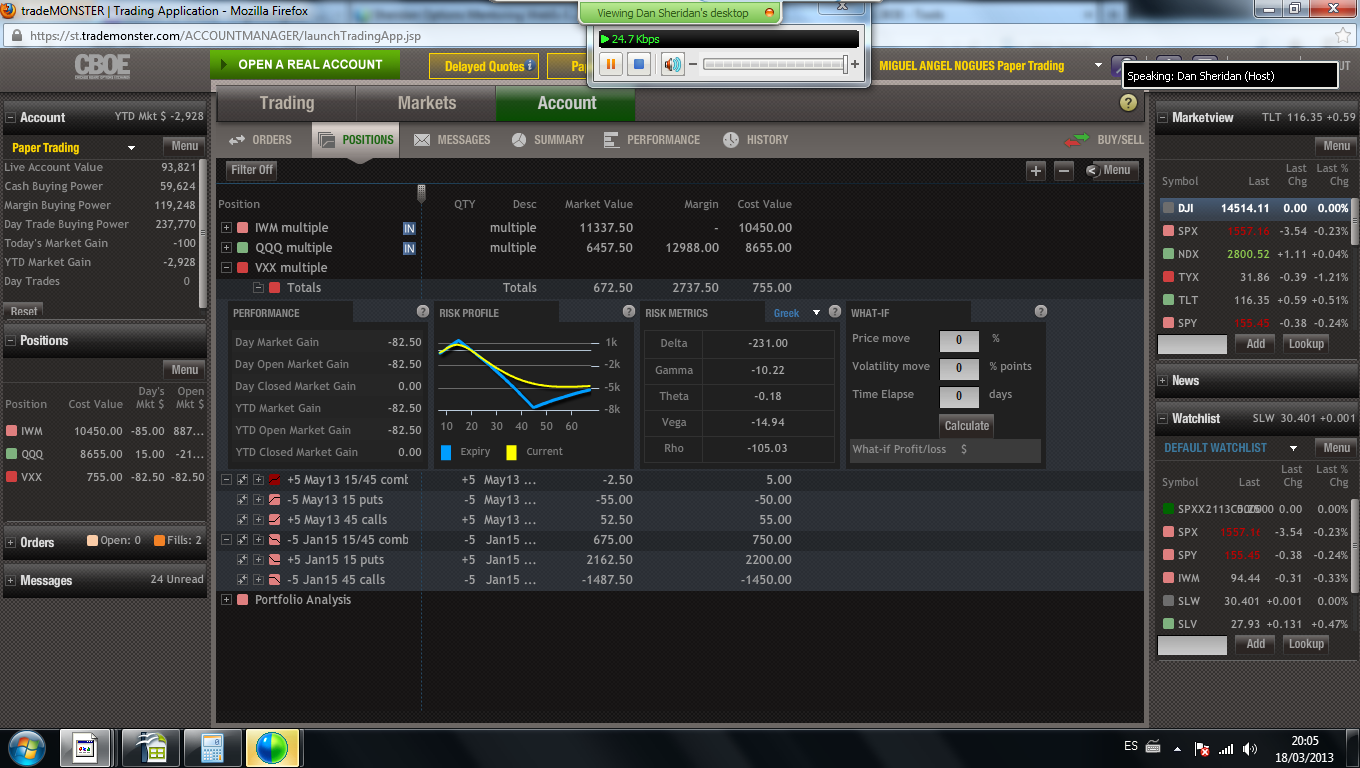1360x768 pixels.
Task: Click the Price move input field
Action: (x=959, y=340)
